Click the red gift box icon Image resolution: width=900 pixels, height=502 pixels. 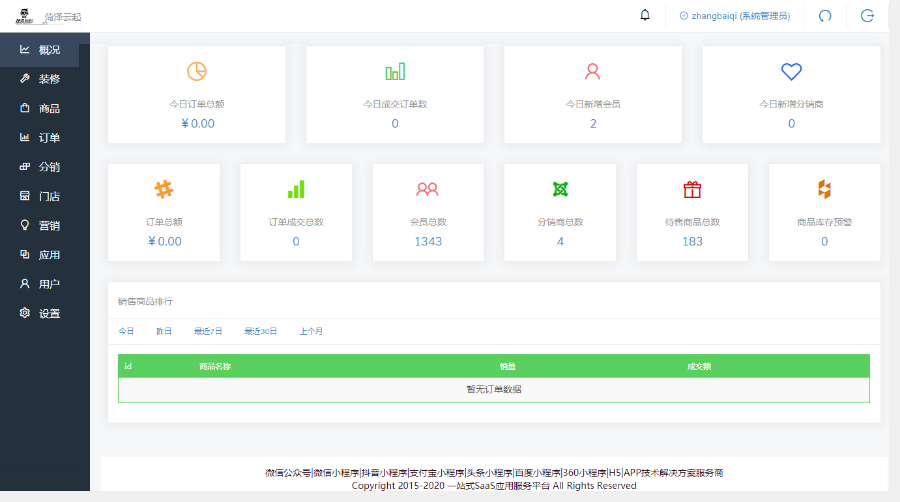point(692,189)
